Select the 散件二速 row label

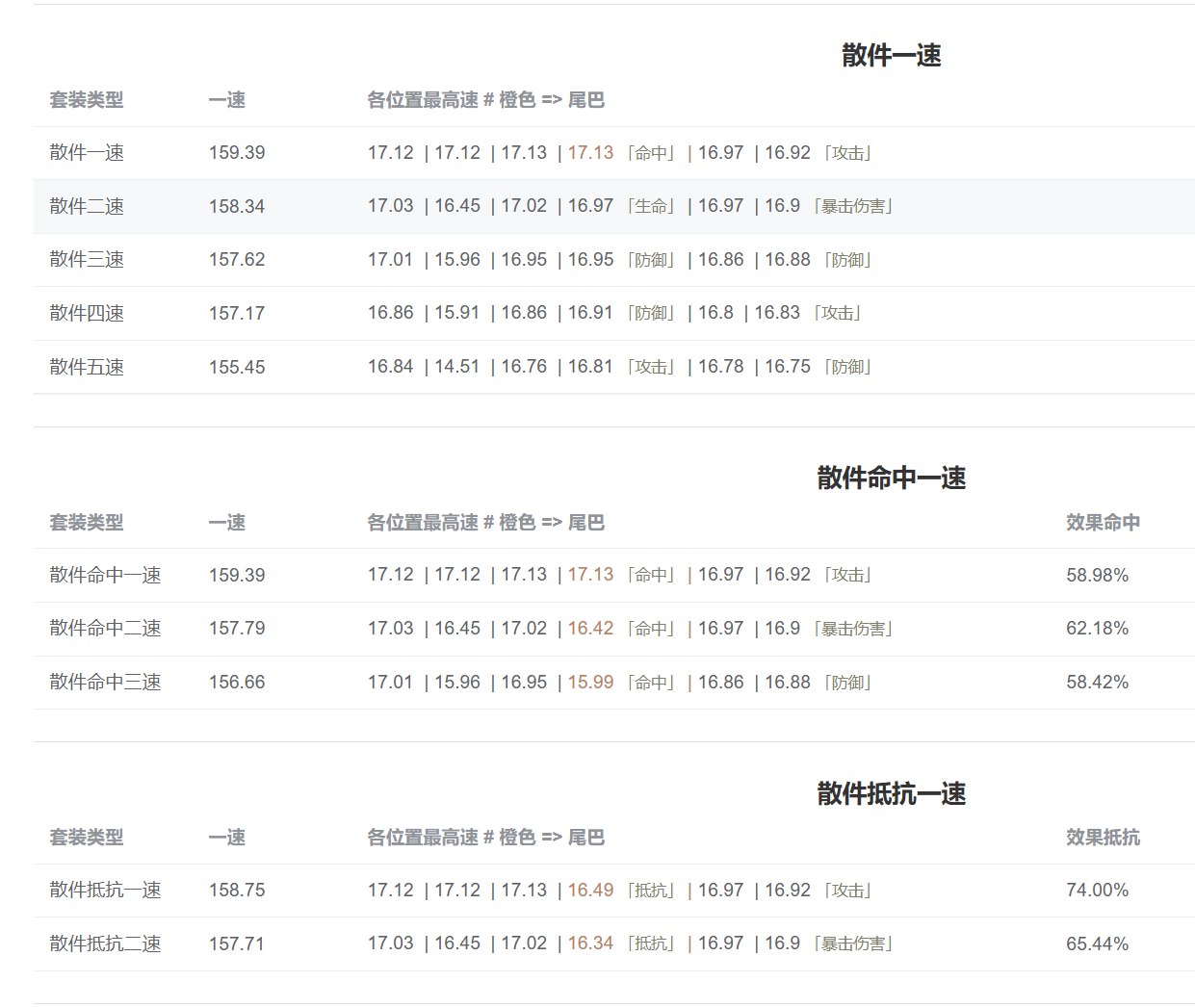pos(87,206)
